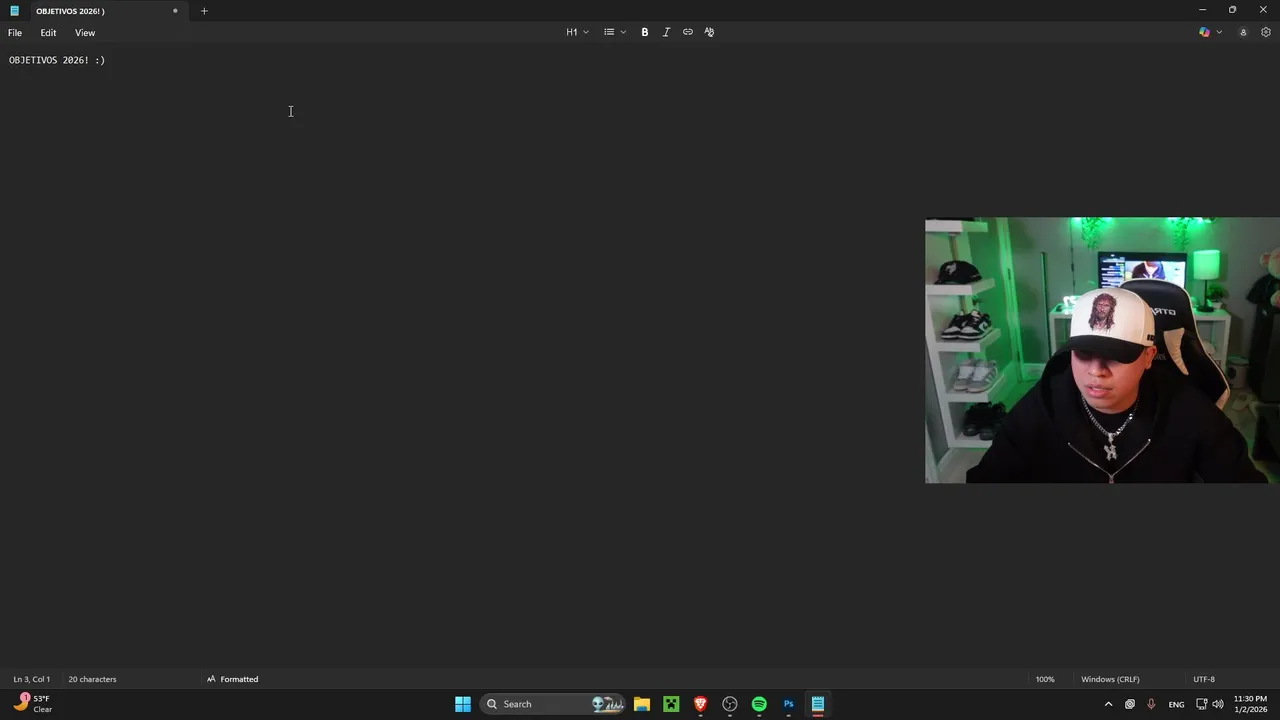The width and height of the screenshot is (1280, 720).
Task: Click the system tray icon beside the microphone
Action: pyautogui.click(x=1130, y=704)
